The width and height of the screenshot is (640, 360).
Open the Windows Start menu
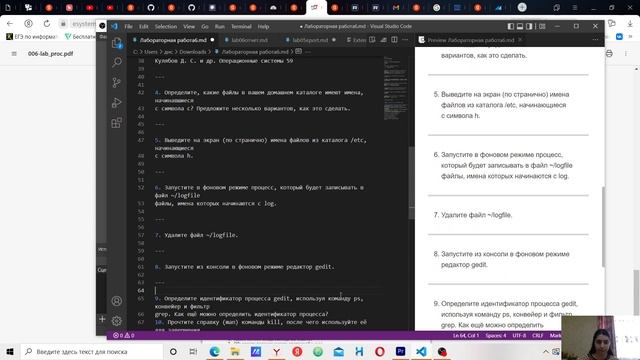pos(10,351)
